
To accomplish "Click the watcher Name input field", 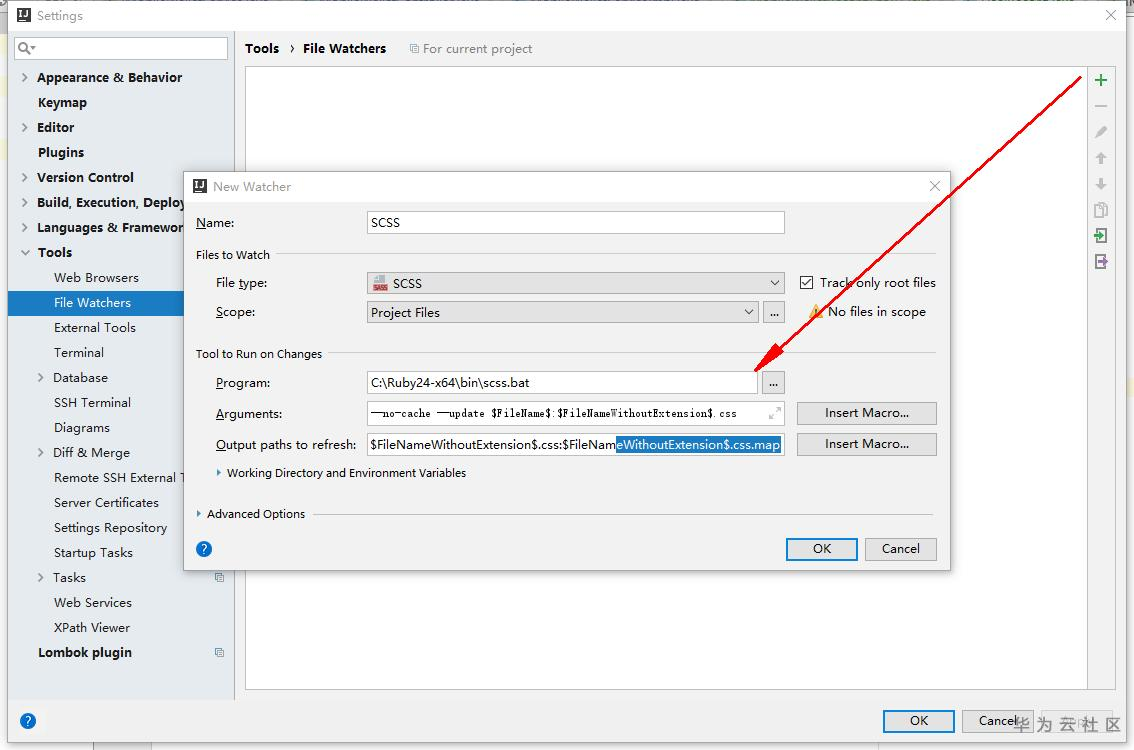I will click(x=576, y=223).
